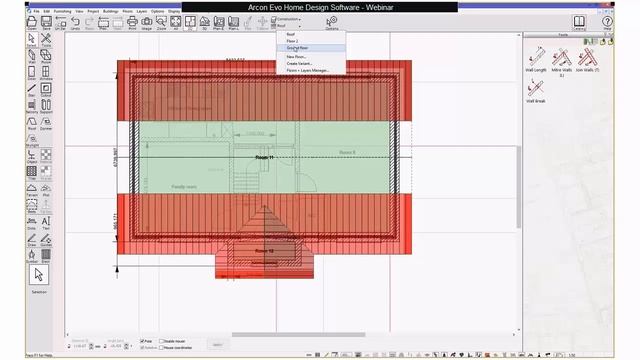Select the Support column tool icon
Viewport: 640px width, 360px height.
46,106
